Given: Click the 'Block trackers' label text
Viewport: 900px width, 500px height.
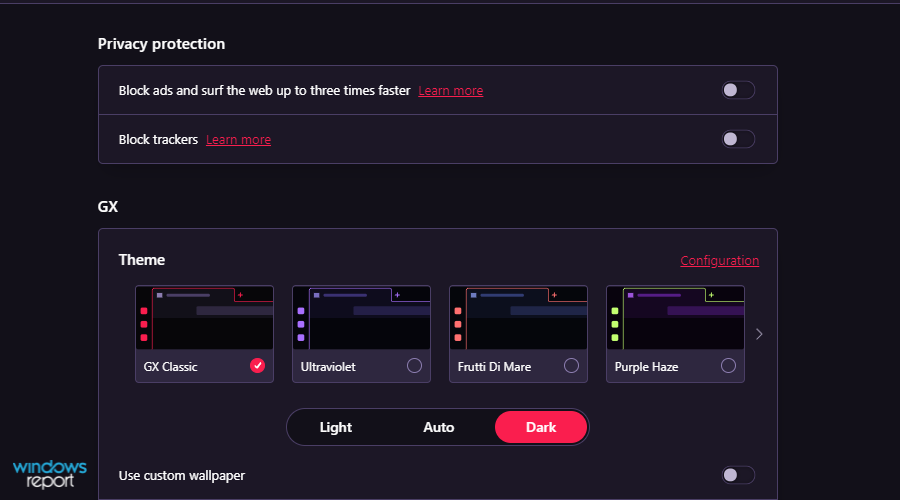Looking at the screenshot, I should (158, 139).
